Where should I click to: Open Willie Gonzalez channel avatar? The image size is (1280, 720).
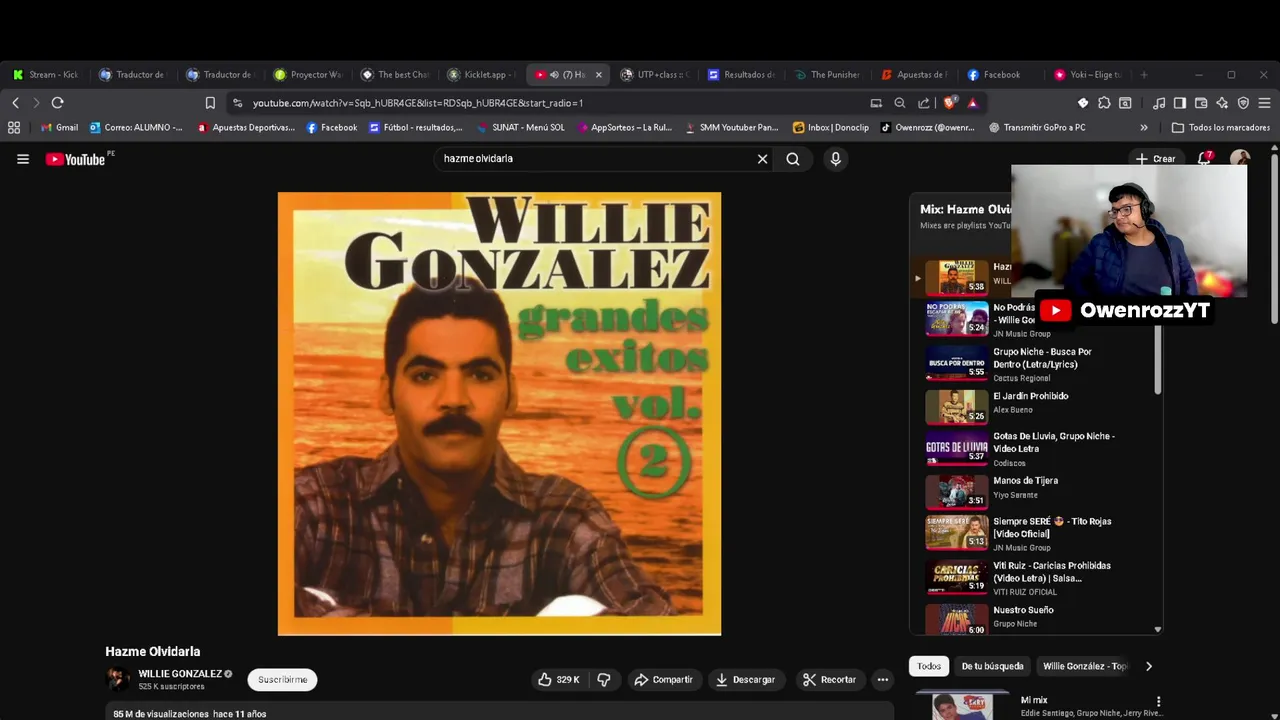click(x=118, y=679)
